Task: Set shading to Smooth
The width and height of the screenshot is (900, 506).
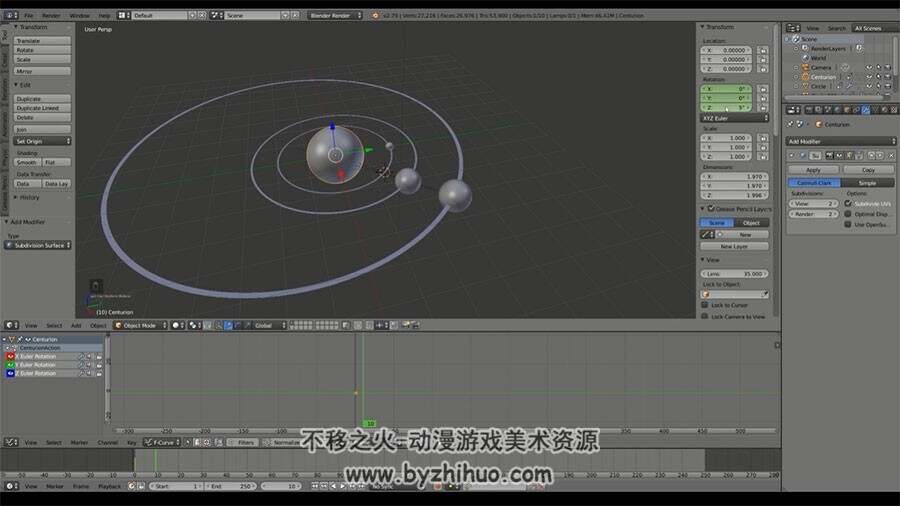Action: point(27,162)
